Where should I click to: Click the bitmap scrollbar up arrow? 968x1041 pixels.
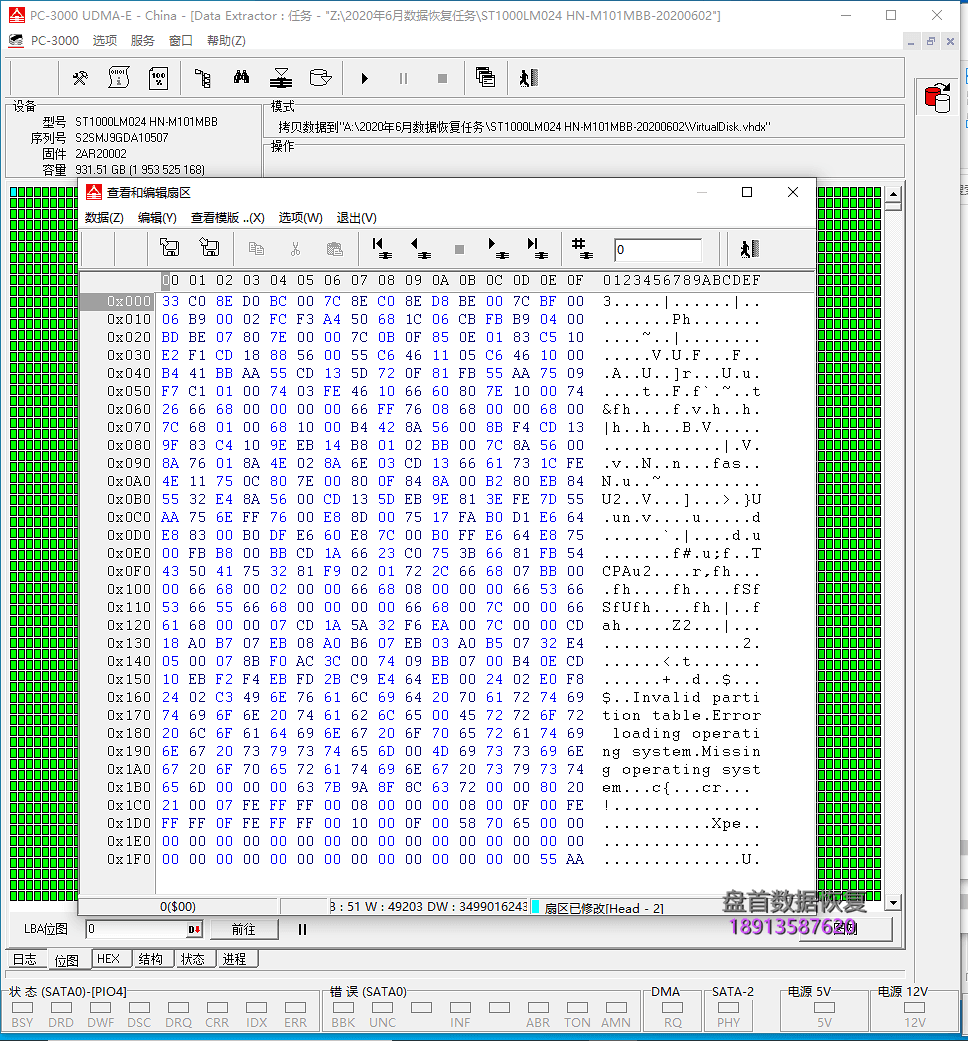tap(893, 195)
